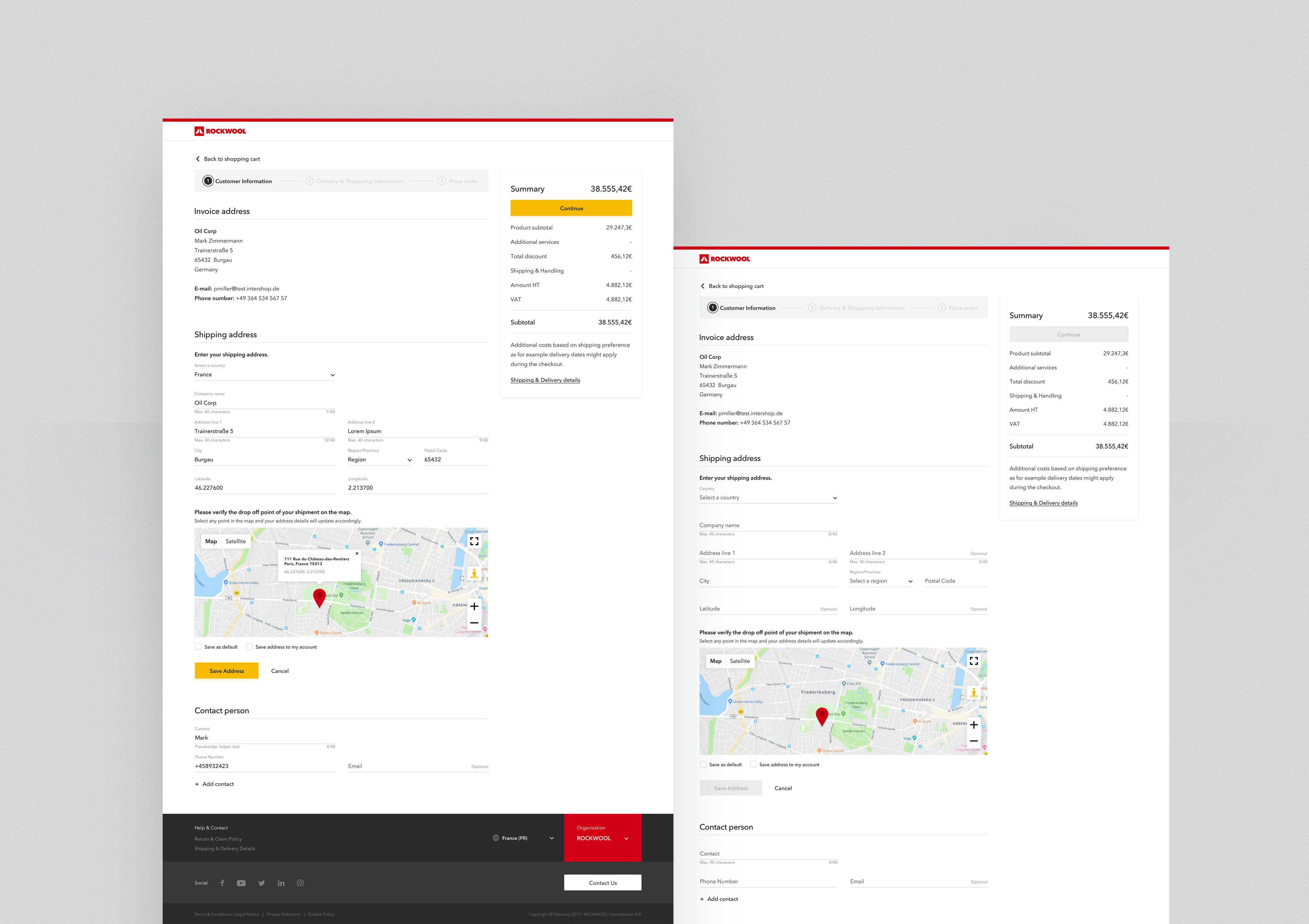Select Map tab on the right map

click(715, 661)
